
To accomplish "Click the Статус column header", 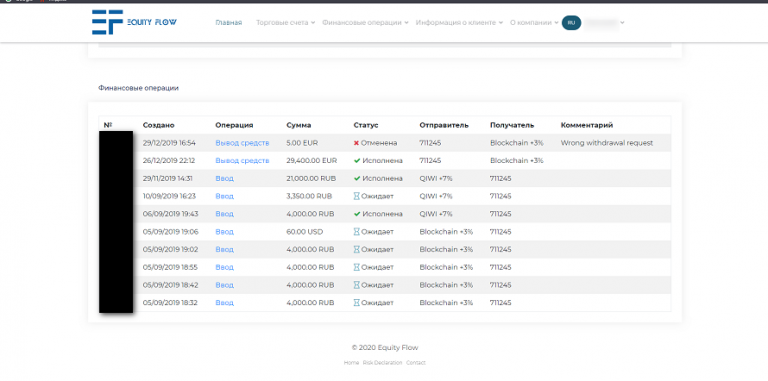I will click(366, 125).
